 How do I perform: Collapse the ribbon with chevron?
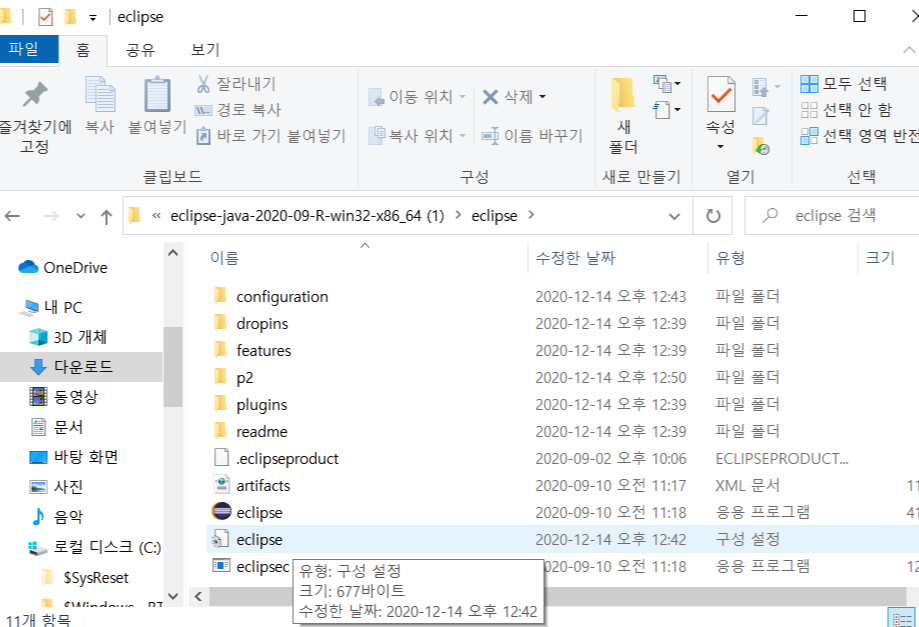[909, 50]
